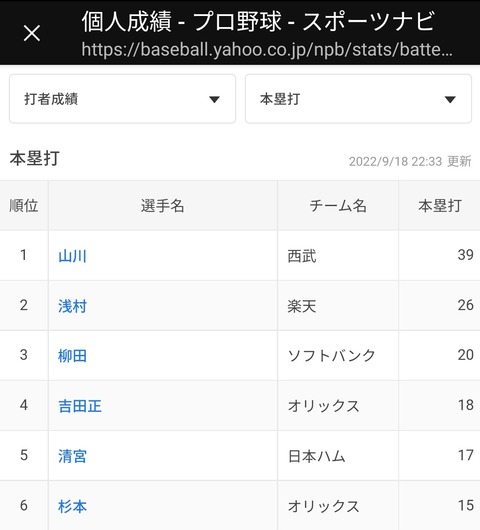Open player 山川's profile link
This screenshot has height=530, width=480.
click(x=72, y=256)
